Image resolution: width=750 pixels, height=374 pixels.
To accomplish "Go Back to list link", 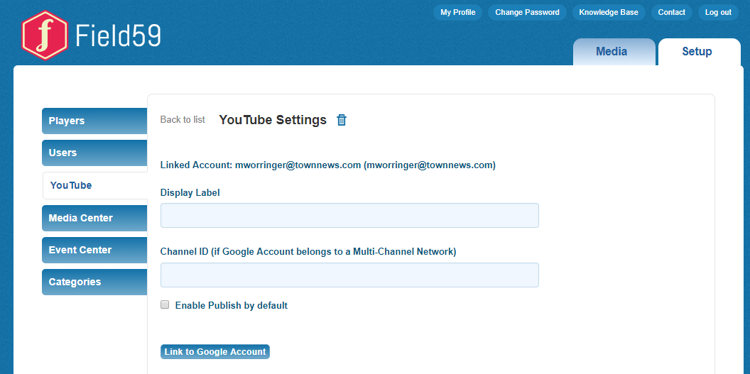I will pyautogui.click(x=183, y=120).
